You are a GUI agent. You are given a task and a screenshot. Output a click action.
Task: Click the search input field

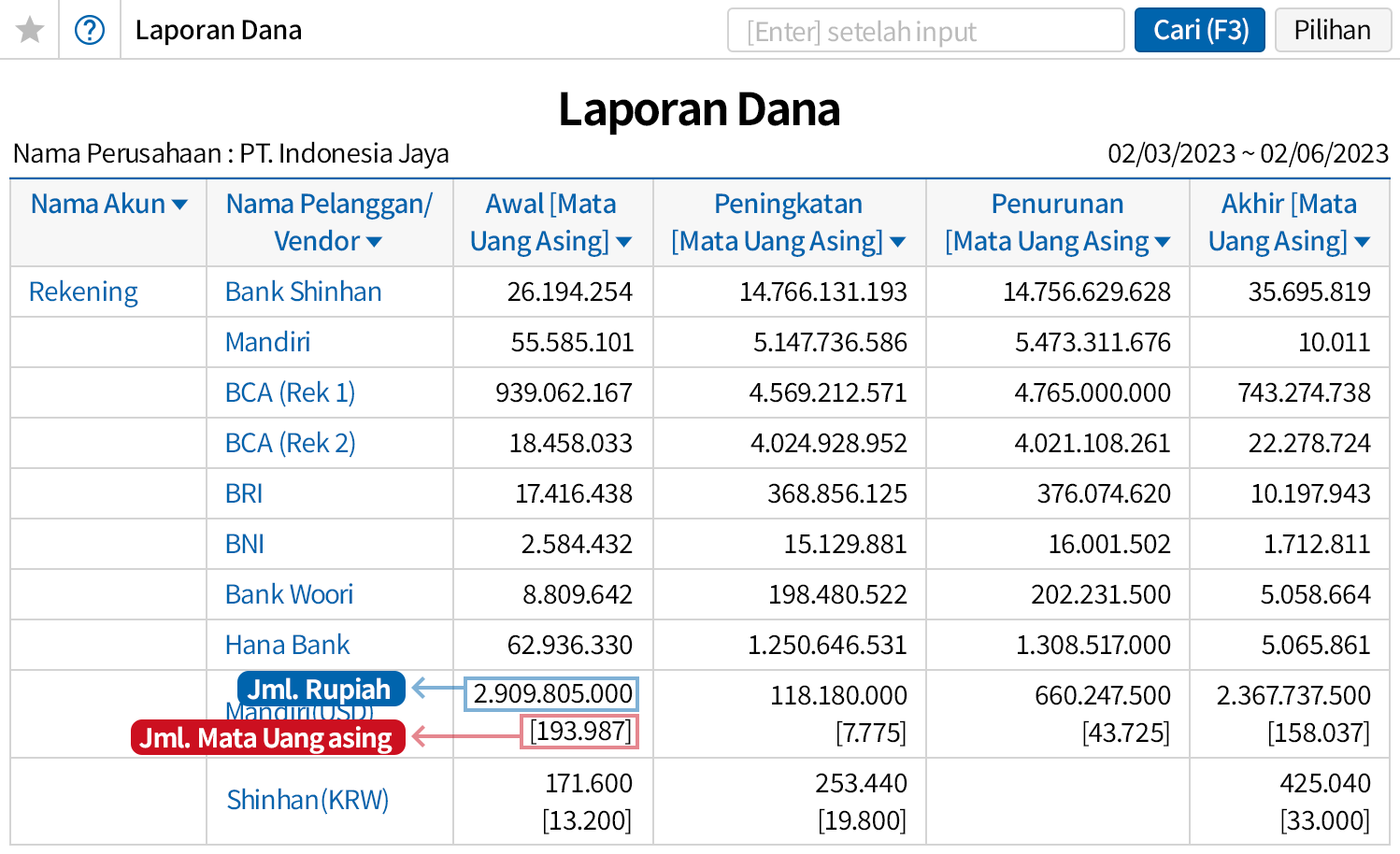coord(925,31)
